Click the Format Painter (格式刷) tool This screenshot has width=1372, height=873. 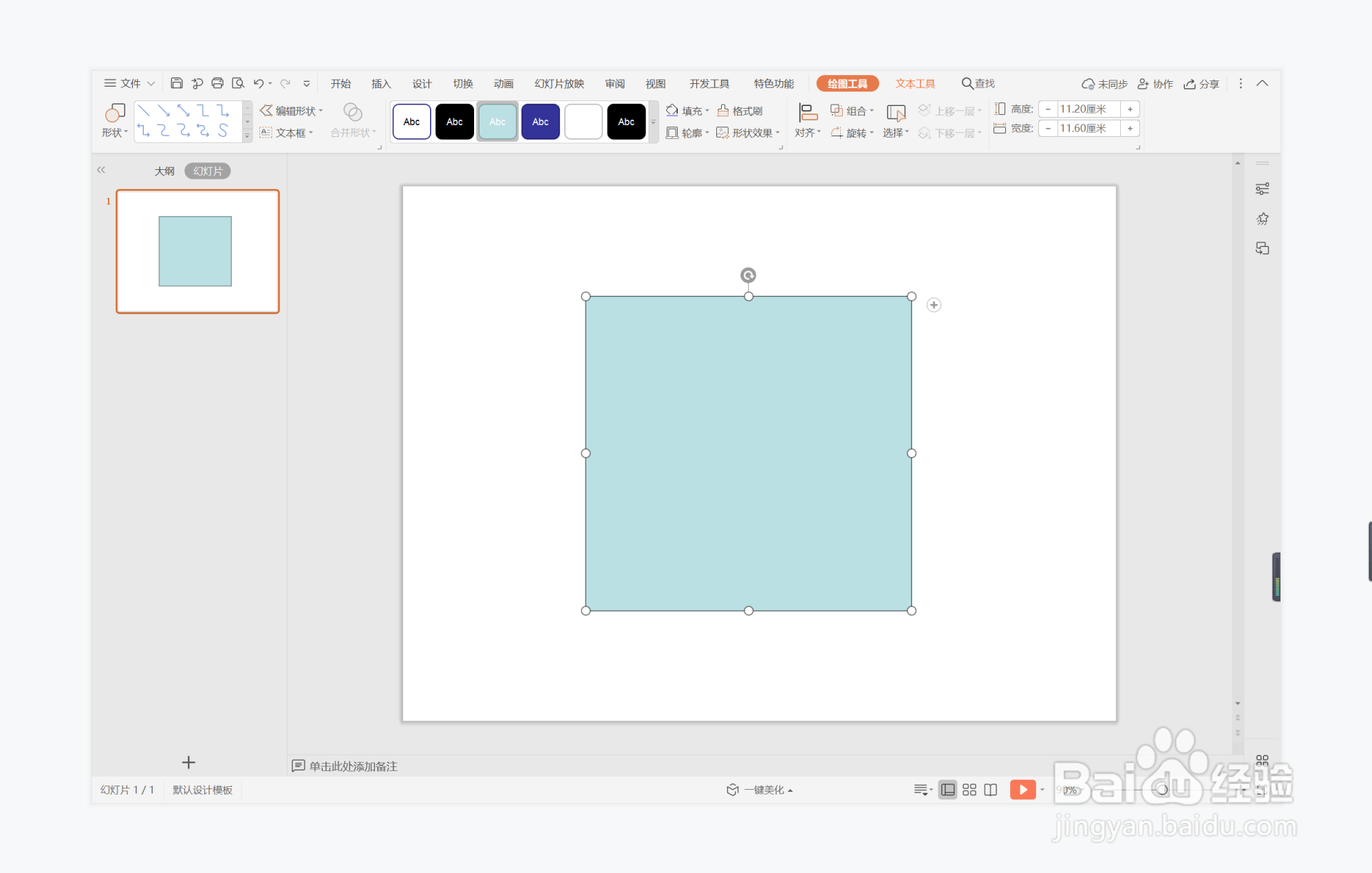pyautogui.click(x=740, y=111)
